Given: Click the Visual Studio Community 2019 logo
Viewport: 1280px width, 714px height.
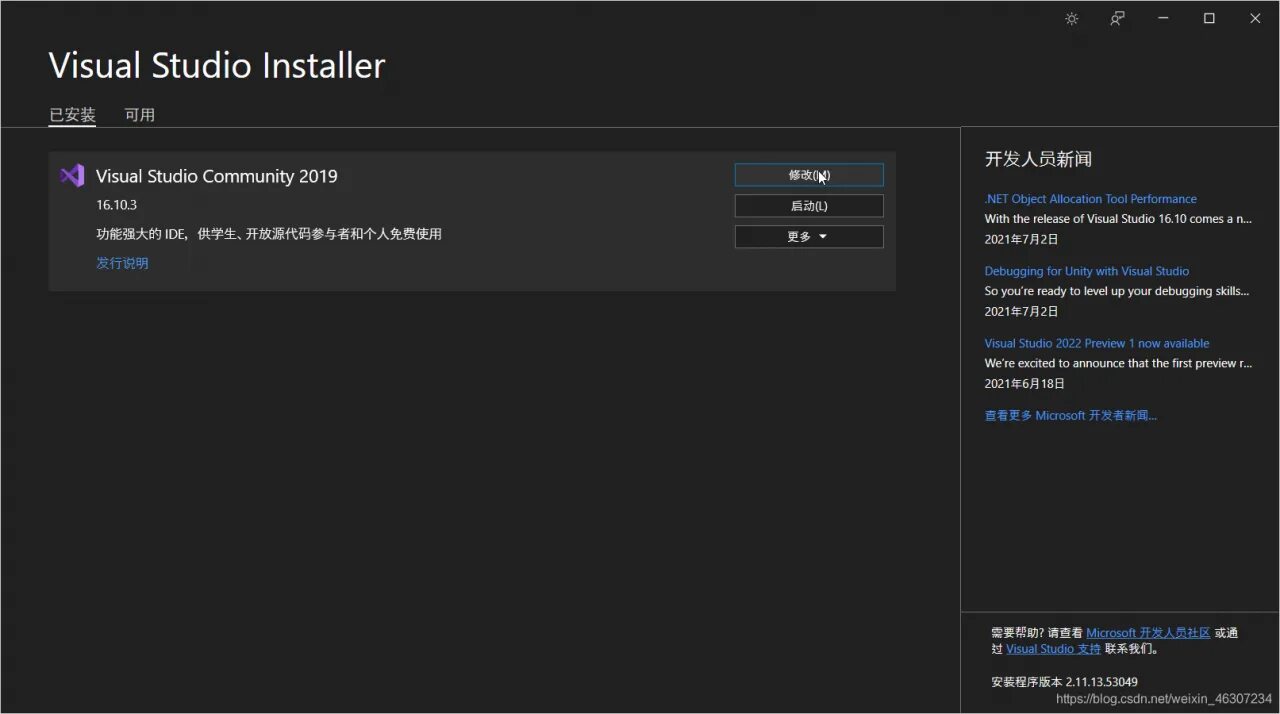Looking at the screenshot, I should click(x=72, y=176).
